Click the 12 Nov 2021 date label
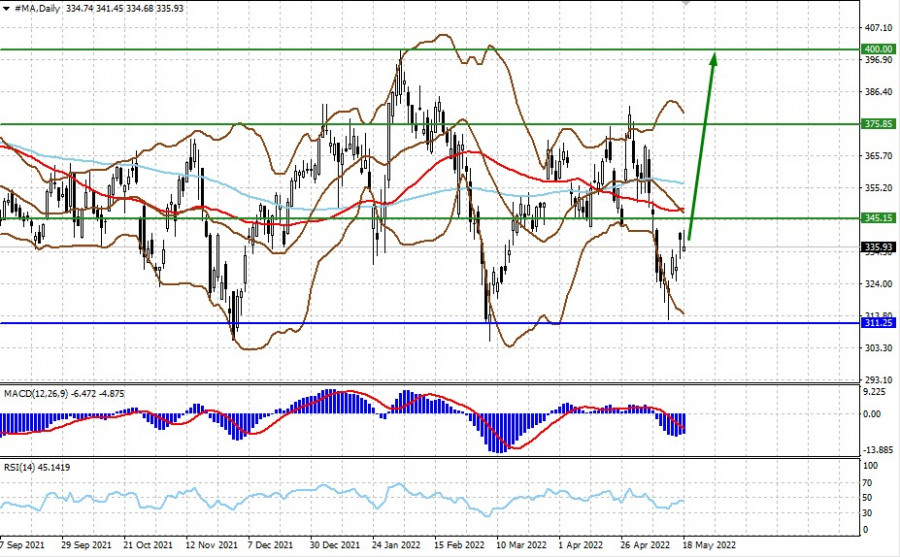This screenshot has height=557, width=900. click(x=212, y=547)
